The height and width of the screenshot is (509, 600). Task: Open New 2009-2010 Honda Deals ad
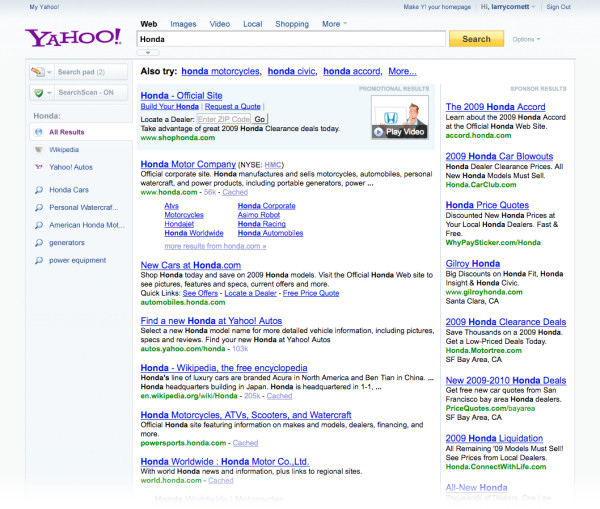(506, 380)
